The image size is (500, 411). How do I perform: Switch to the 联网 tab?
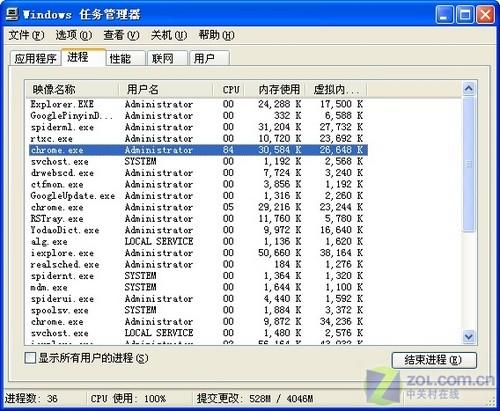coord(167,59)
